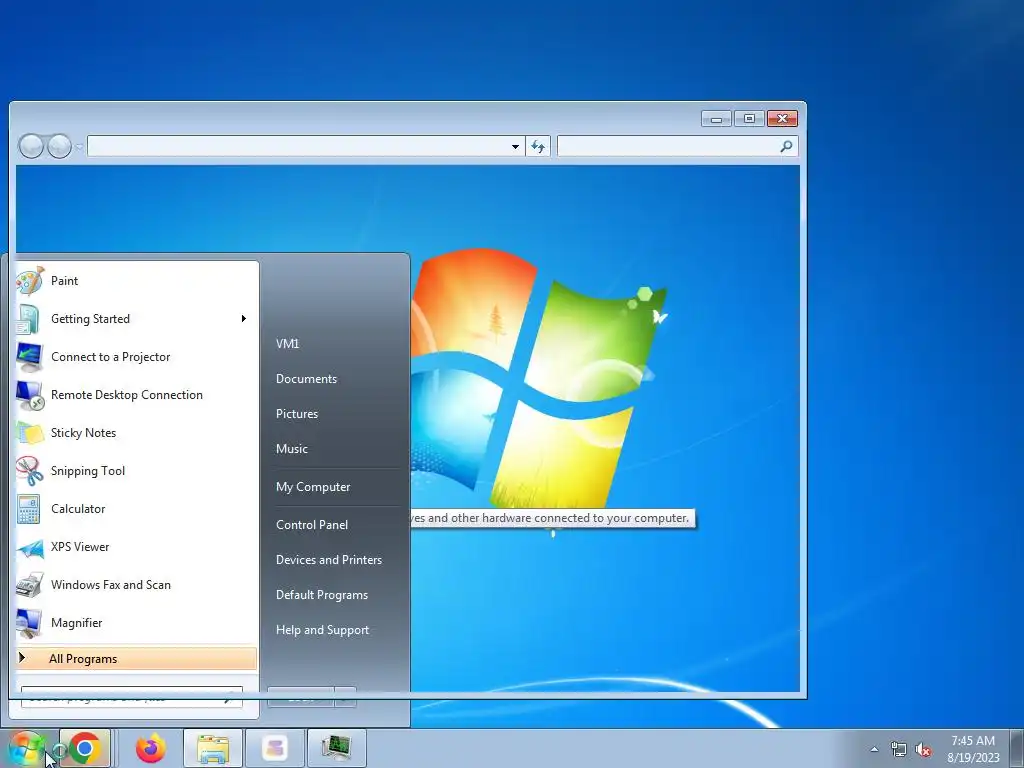Expand All Programs arrow

[22, 658]
